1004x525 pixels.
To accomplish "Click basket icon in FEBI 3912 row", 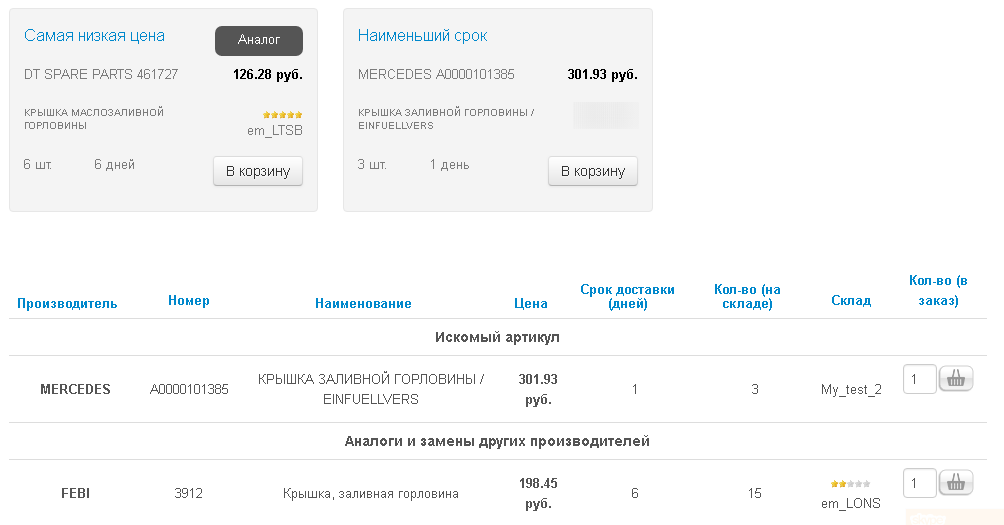I will [956, 483].
